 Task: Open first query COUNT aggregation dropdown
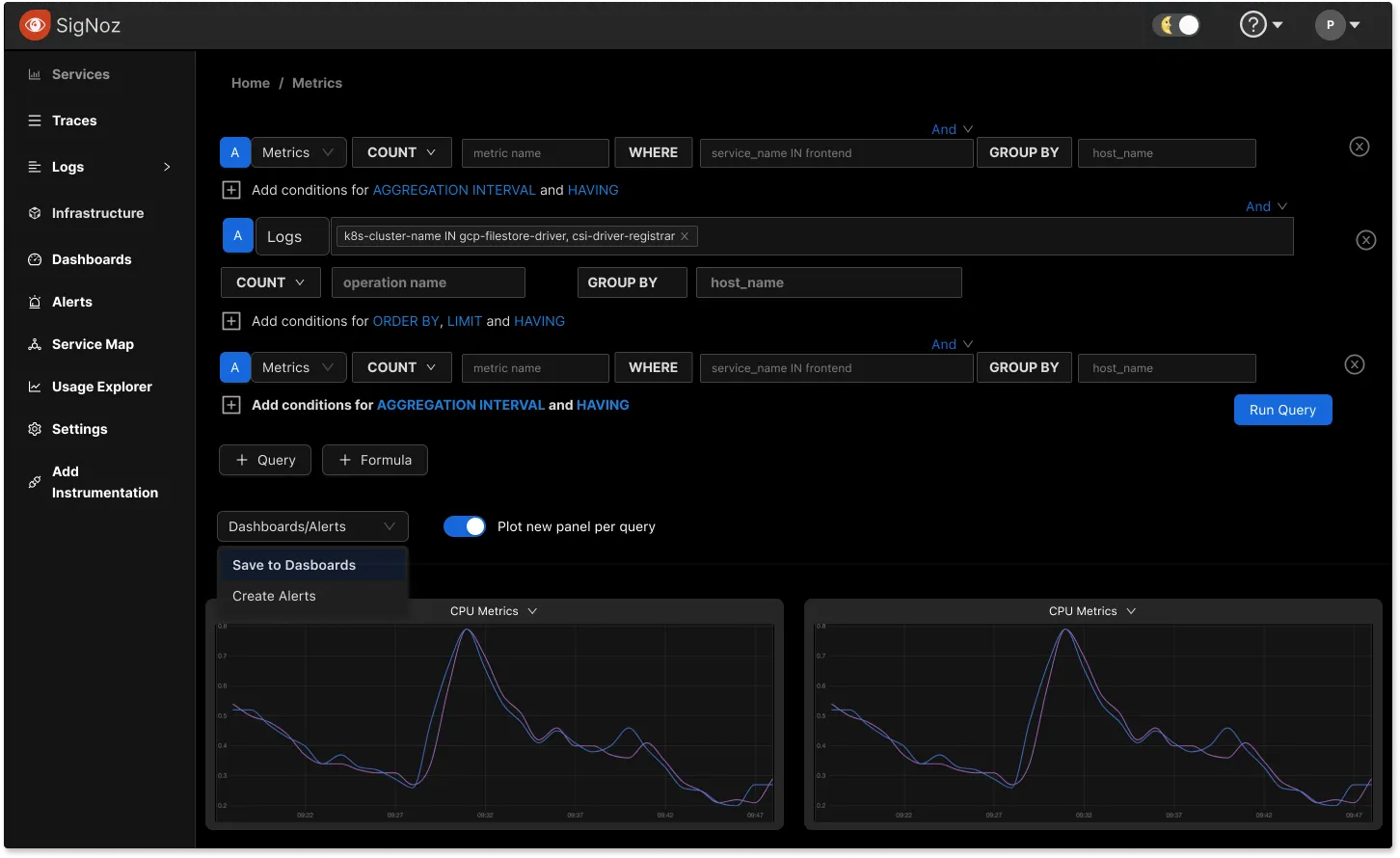pos(401,152)
